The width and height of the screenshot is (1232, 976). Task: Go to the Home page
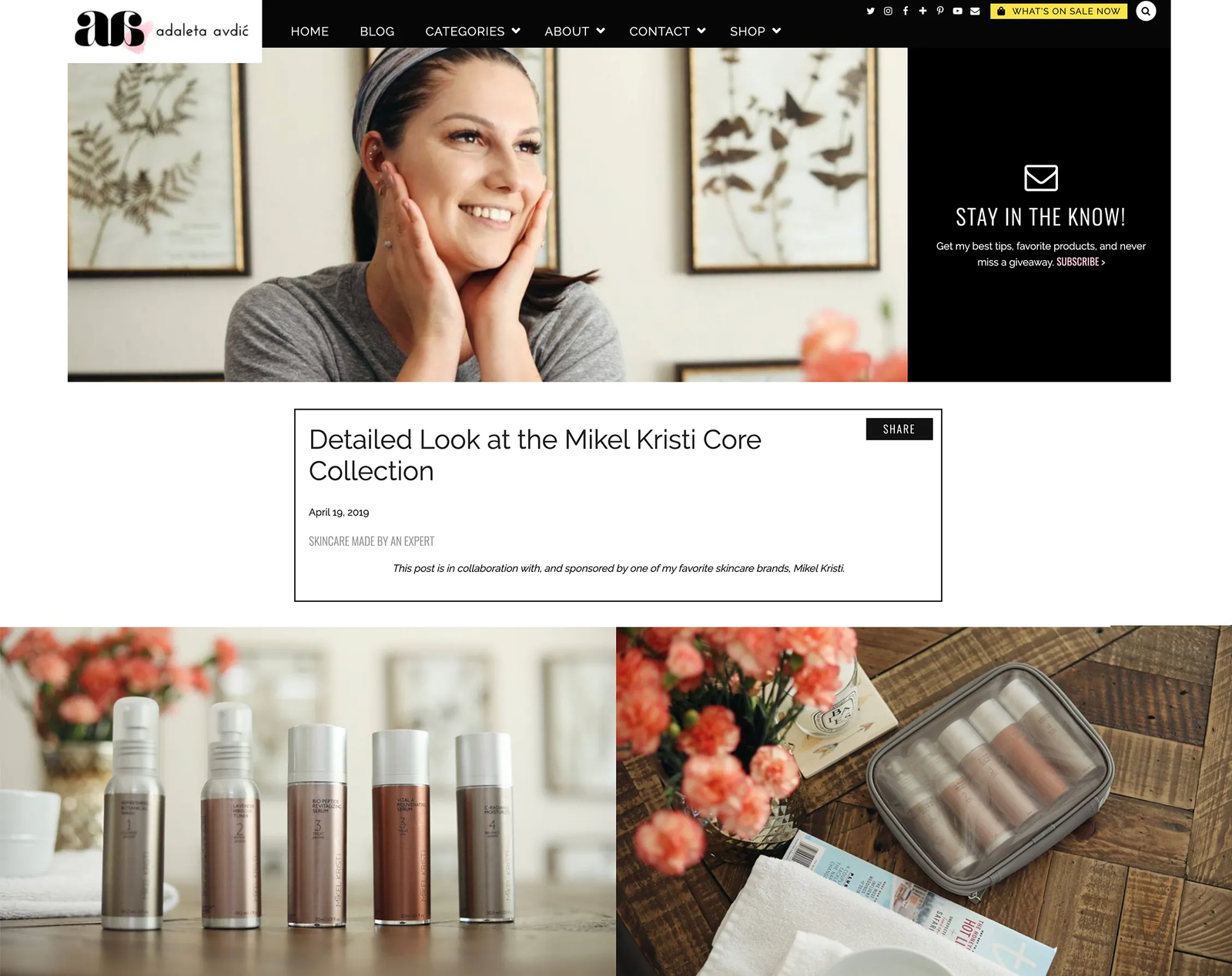click(310, 32)
